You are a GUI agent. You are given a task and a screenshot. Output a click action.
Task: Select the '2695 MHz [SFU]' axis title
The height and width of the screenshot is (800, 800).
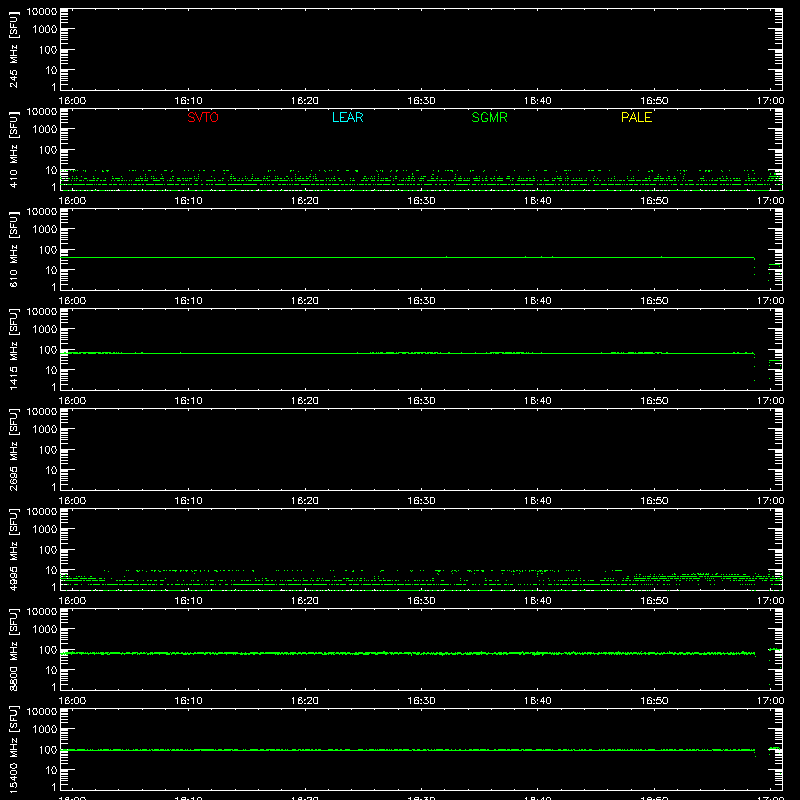click(14, 449)
